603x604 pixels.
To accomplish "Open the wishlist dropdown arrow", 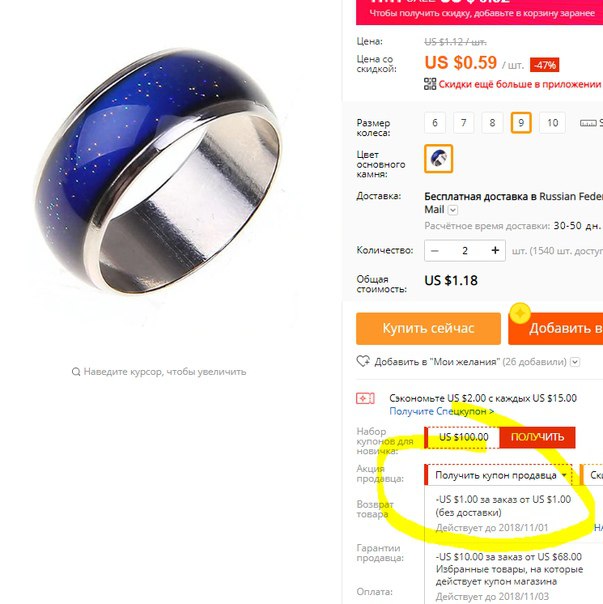I will (x=575, y=362).
